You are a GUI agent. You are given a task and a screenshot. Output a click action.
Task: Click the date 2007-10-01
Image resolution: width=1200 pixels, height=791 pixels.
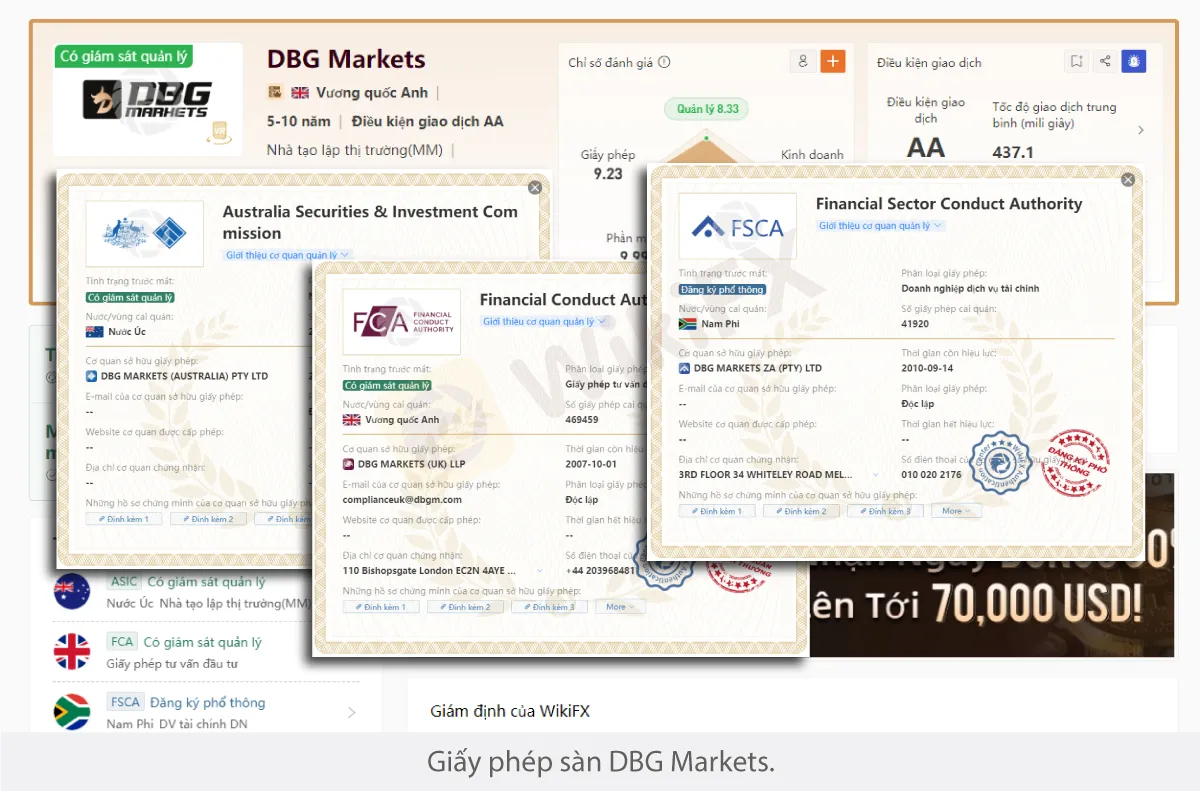[591, 464]
